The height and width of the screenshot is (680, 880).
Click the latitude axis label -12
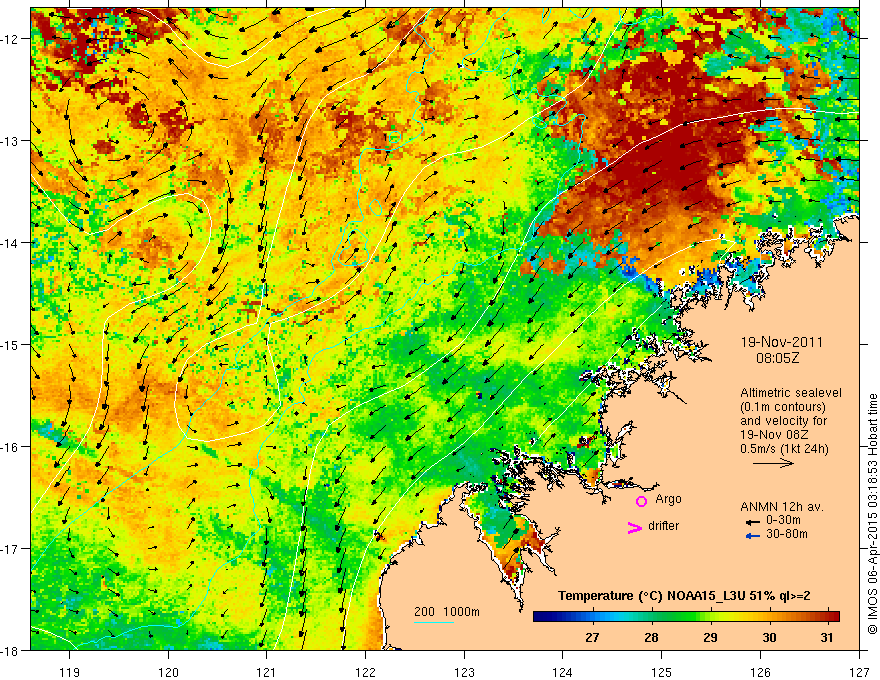[11, 39]
